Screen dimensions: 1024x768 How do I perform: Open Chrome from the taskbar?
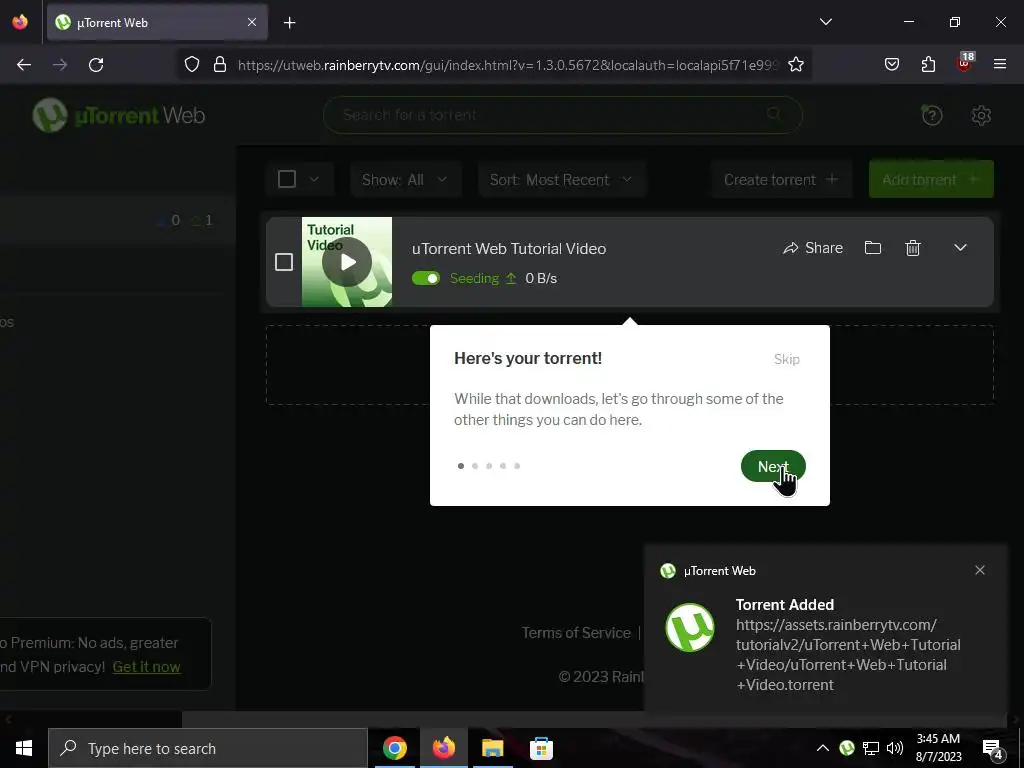(394, 748)
